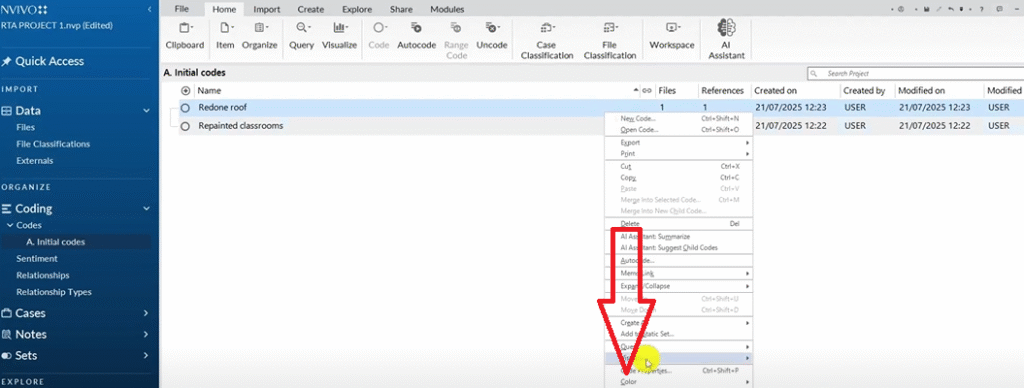
Task: Open Relationships in sidebar
Action: [x=42, y=276]
